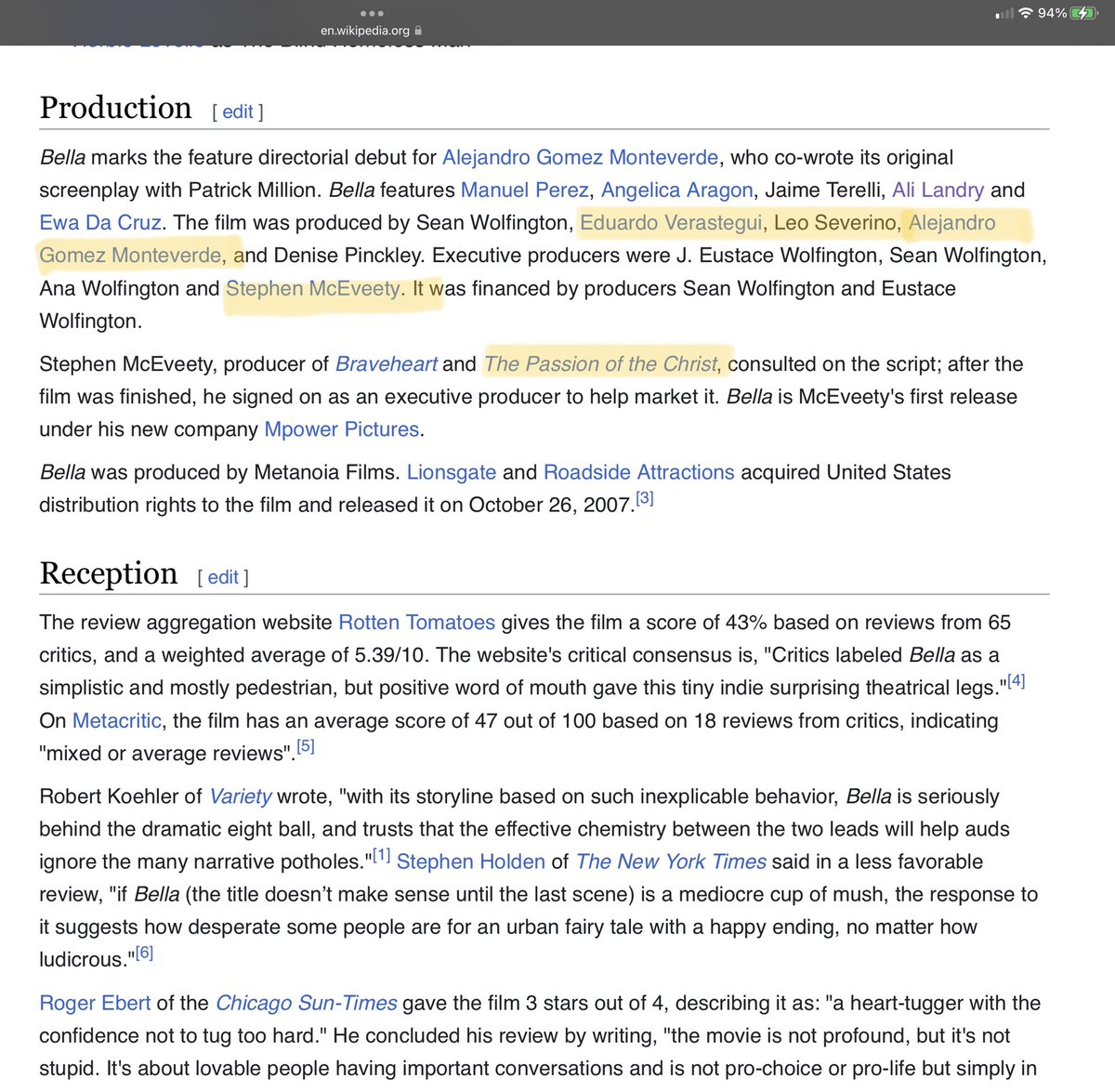Open the Ewa Da Cruz link

(x=100, y=222)
